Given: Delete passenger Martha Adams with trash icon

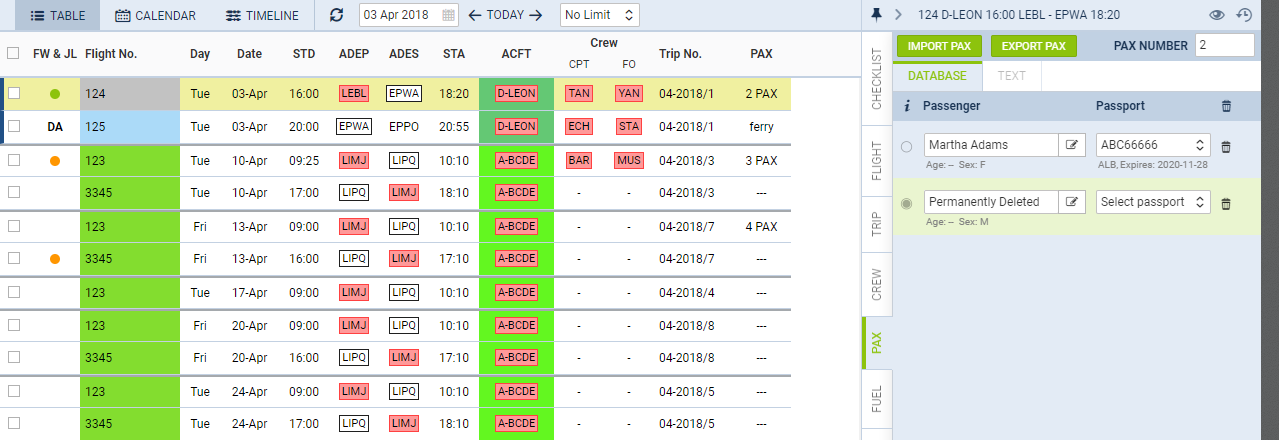Looking at the screenshot, I should [1227, 146].
